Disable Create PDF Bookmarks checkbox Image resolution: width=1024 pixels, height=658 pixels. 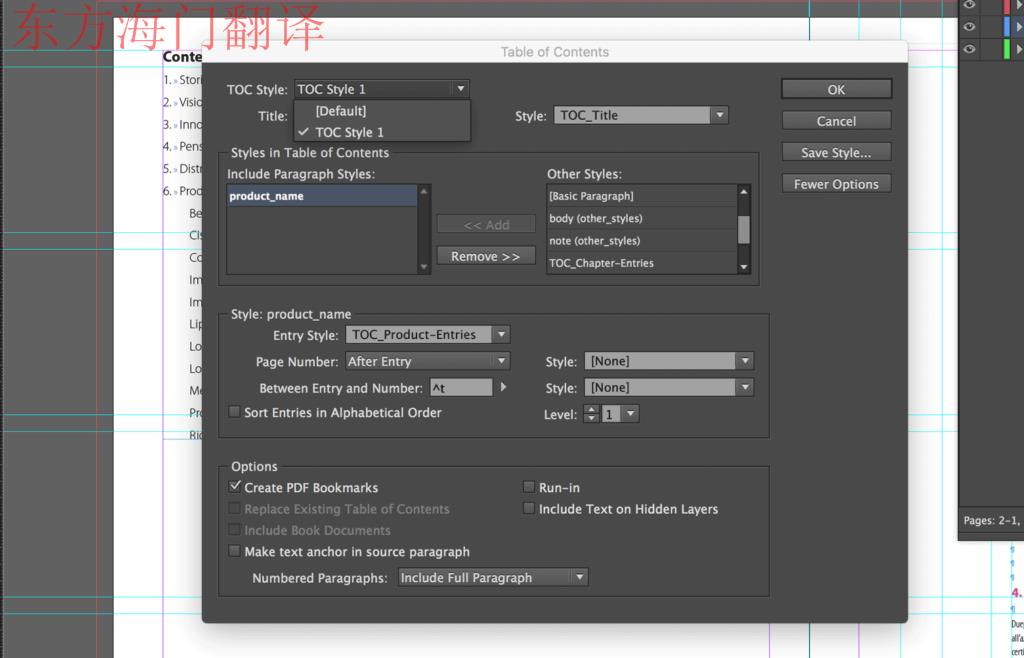(235, 487)
